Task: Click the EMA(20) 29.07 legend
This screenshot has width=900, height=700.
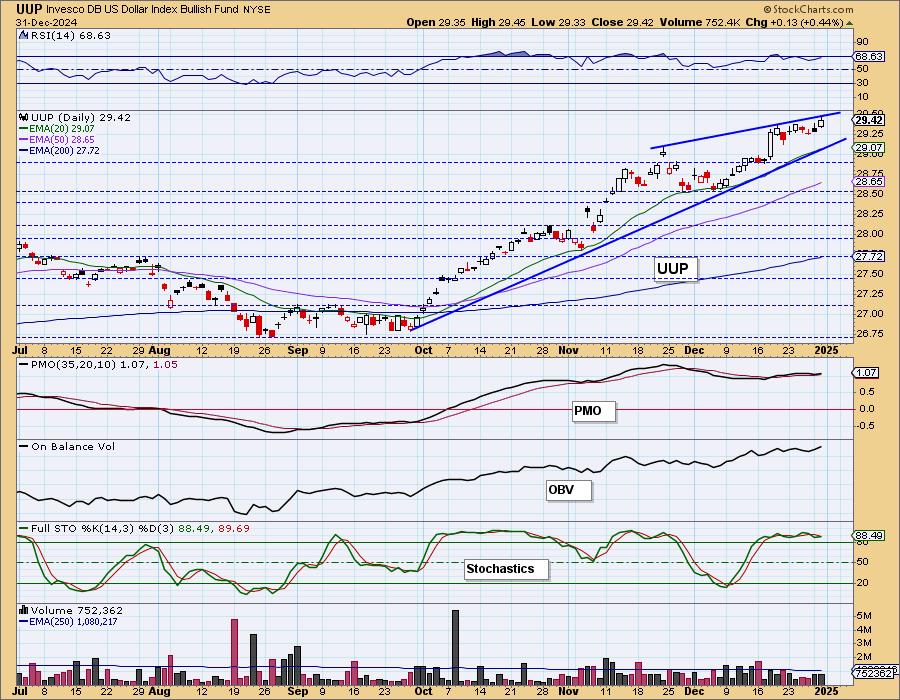Action: tap(61, 129)
